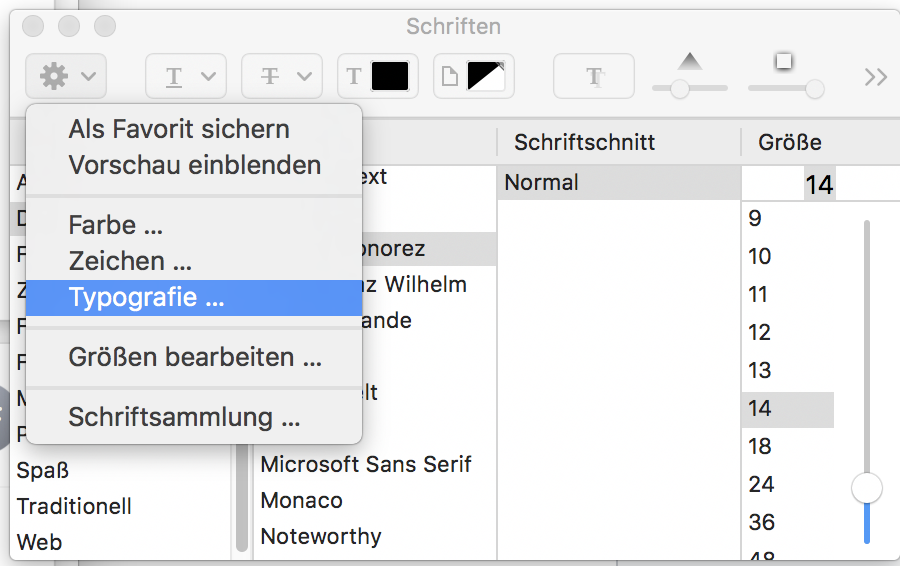Select the Monaco font family

301,500
